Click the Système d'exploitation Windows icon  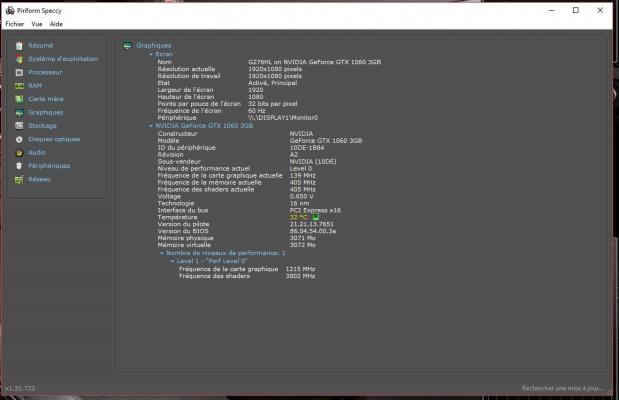19,59
